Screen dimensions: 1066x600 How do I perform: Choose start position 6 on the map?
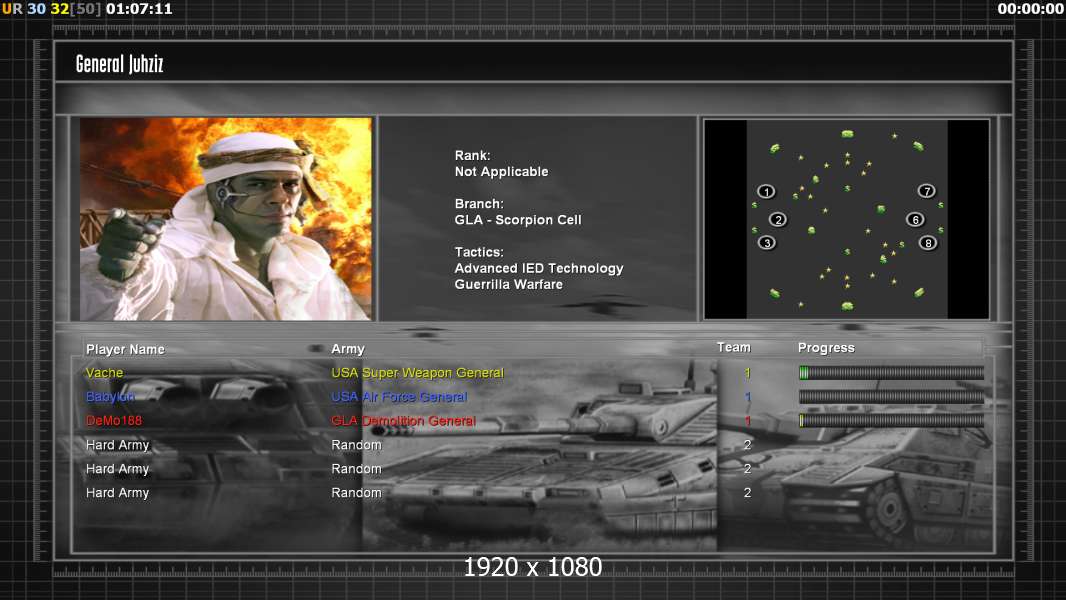[x=915, y=220]
